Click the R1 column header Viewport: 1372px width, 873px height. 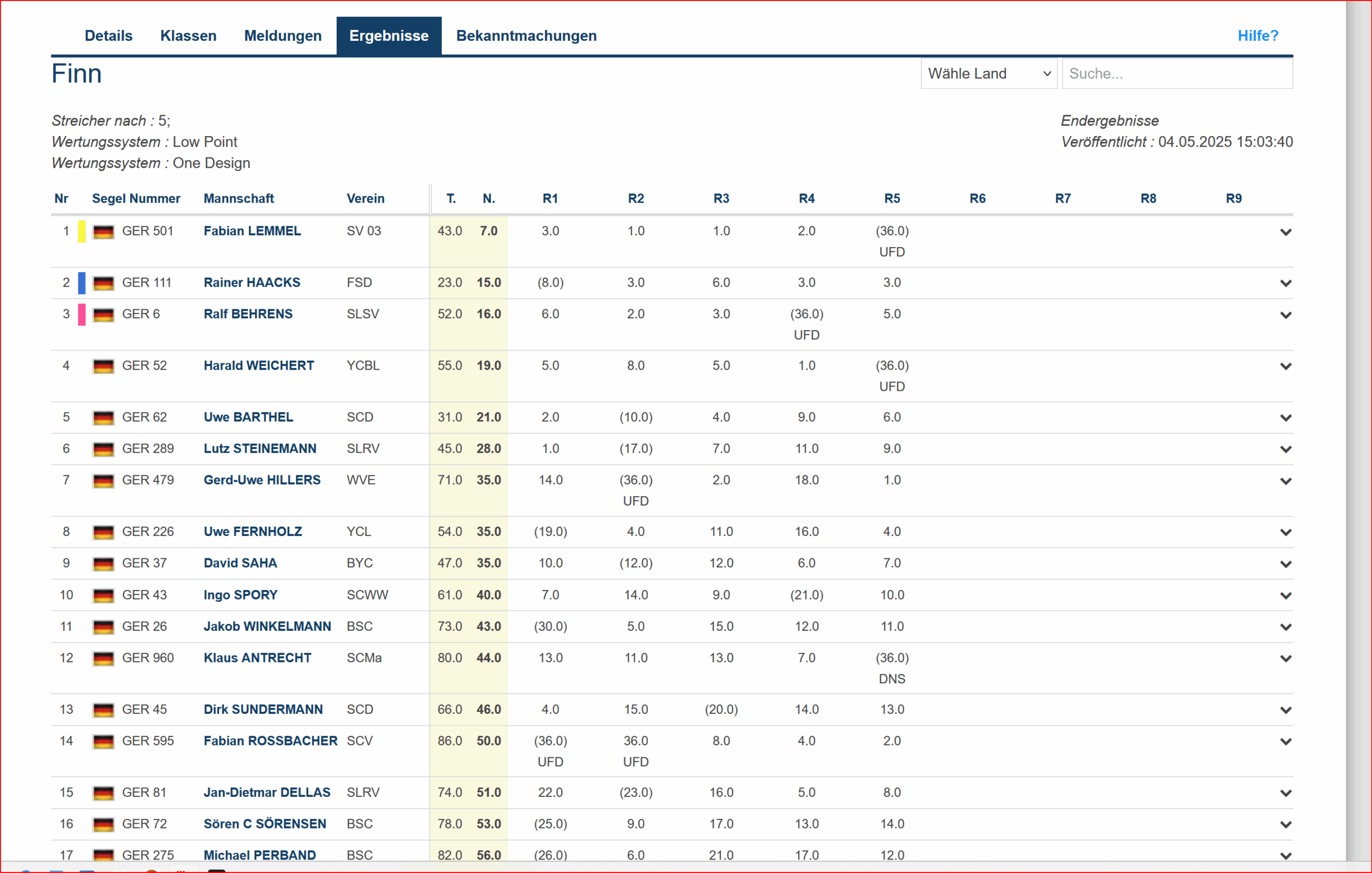pyautogui.click(x=550, y=198)
